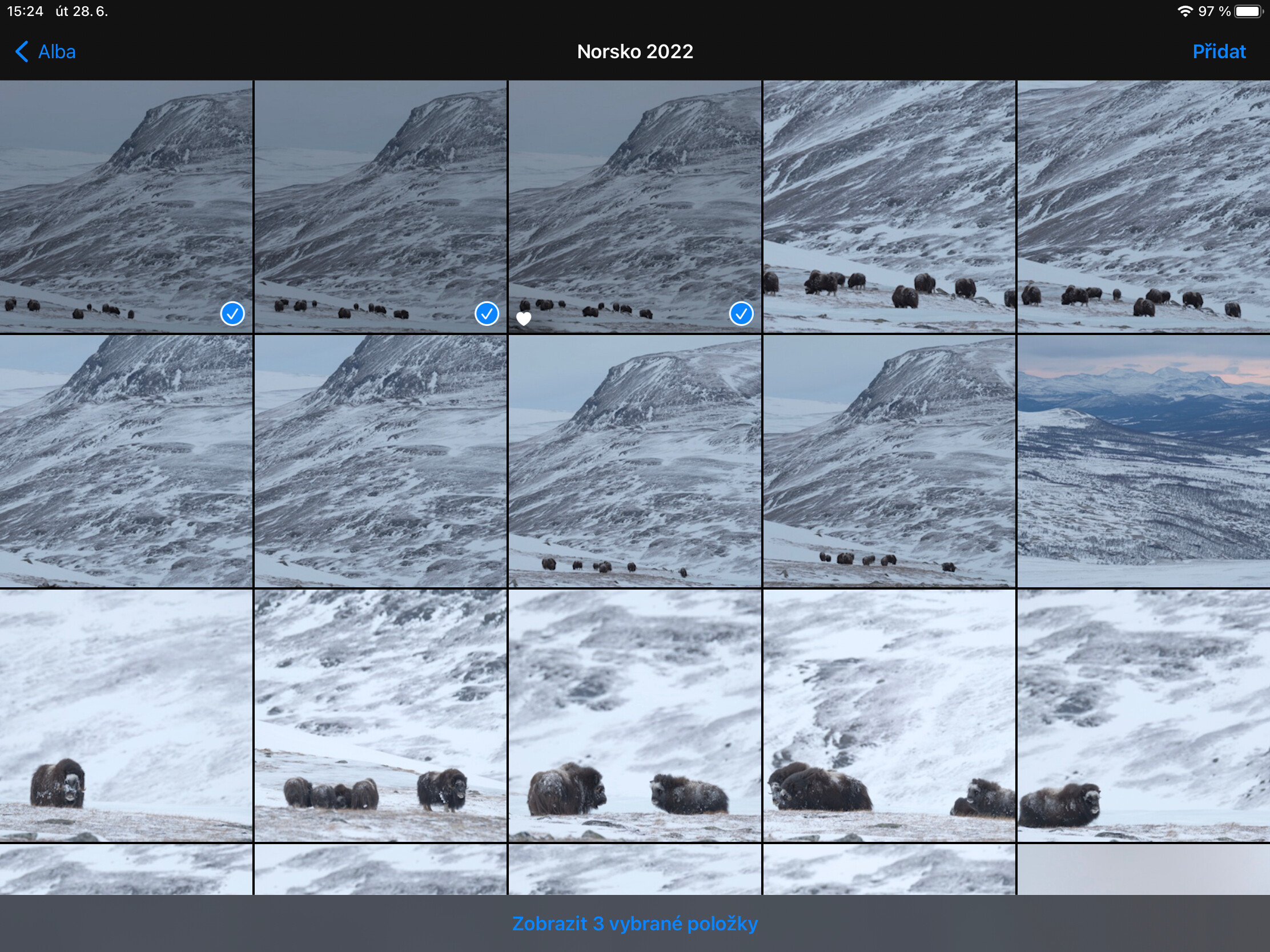Select the plain gray thumbnail in bottom row
Screen dimensions: 1270x952
1144,869
